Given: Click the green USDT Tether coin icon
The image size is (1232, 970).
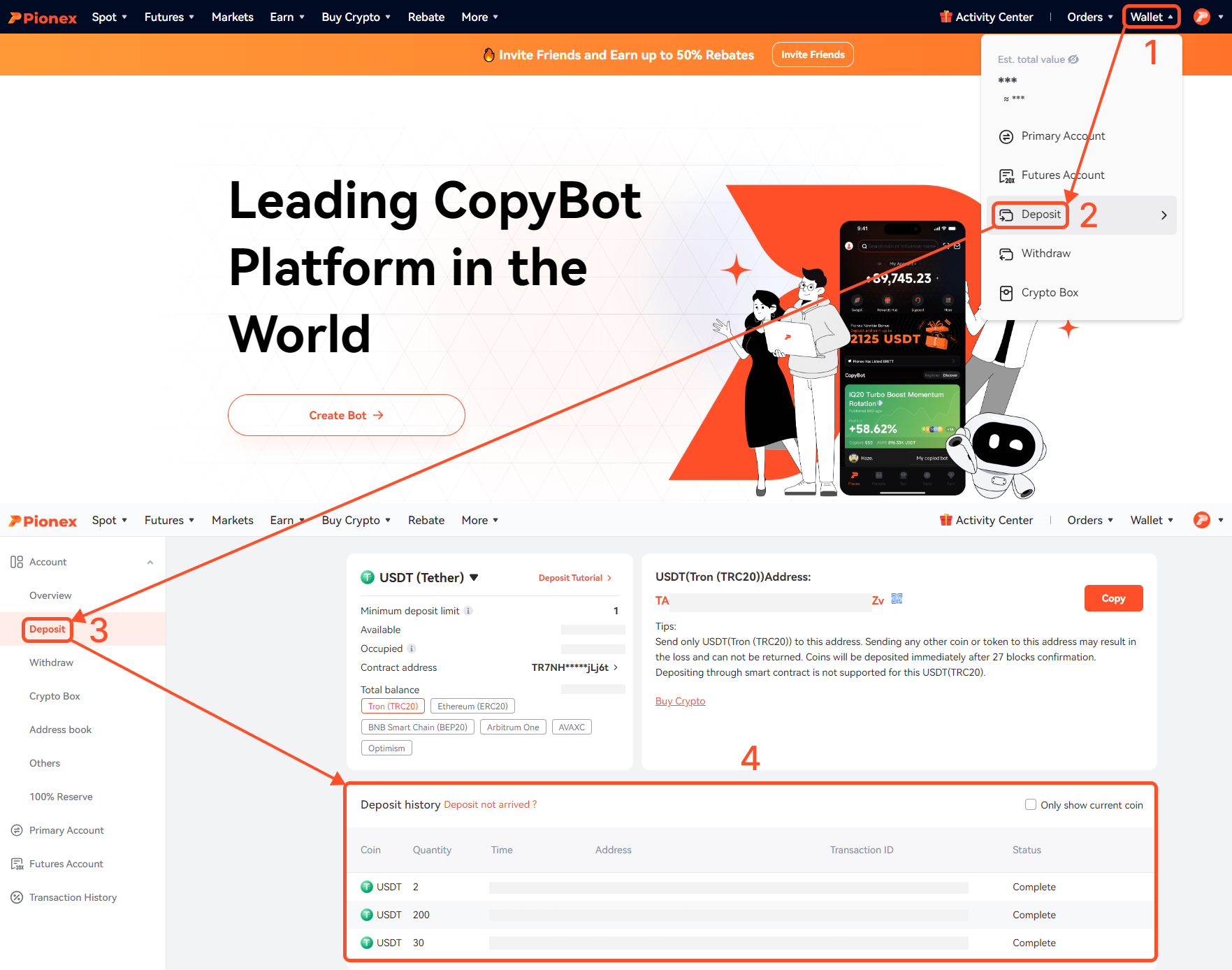Looking at the screenshot, I should (x=368, y=577).
